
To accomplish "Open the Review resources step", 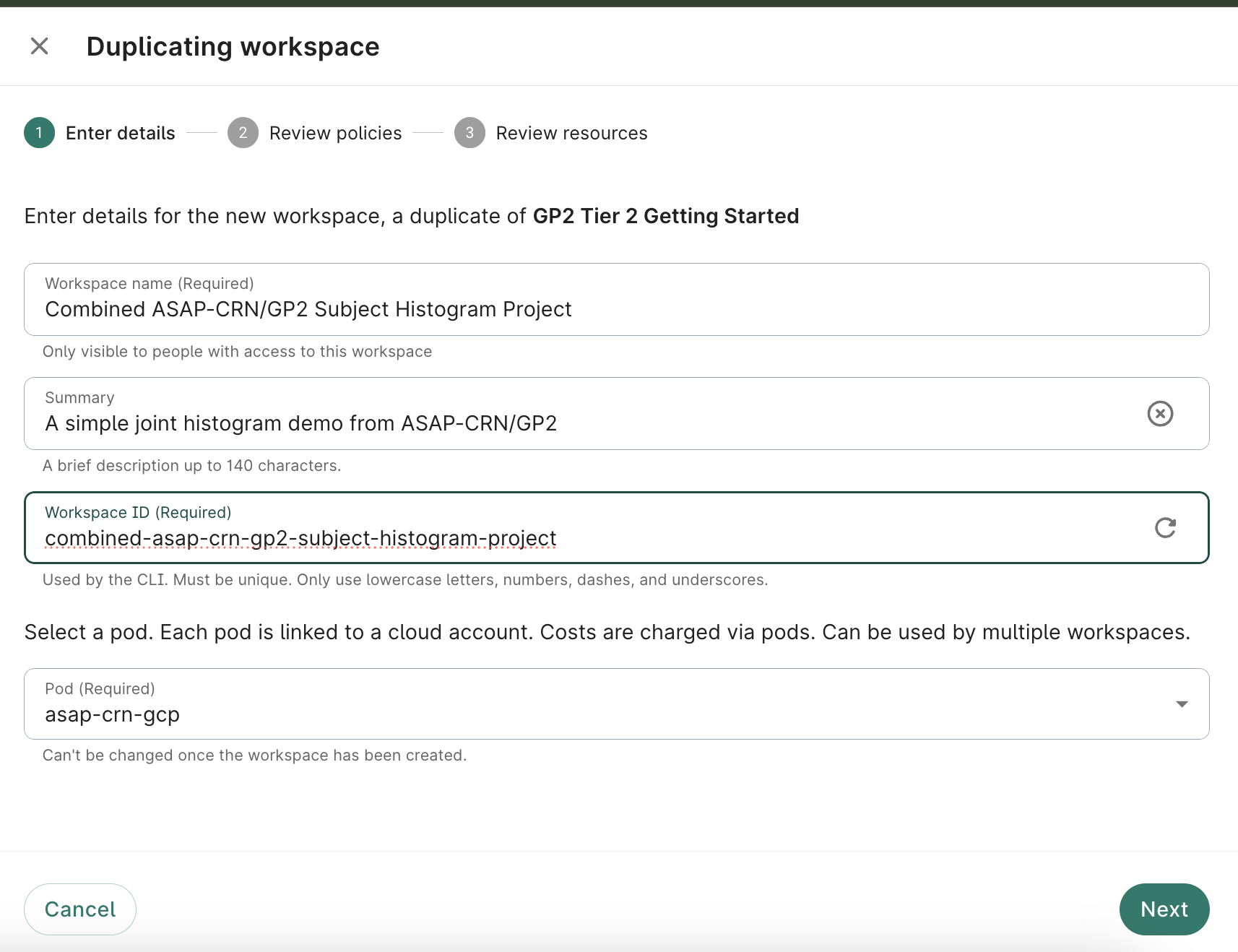I will coord(571,133).
